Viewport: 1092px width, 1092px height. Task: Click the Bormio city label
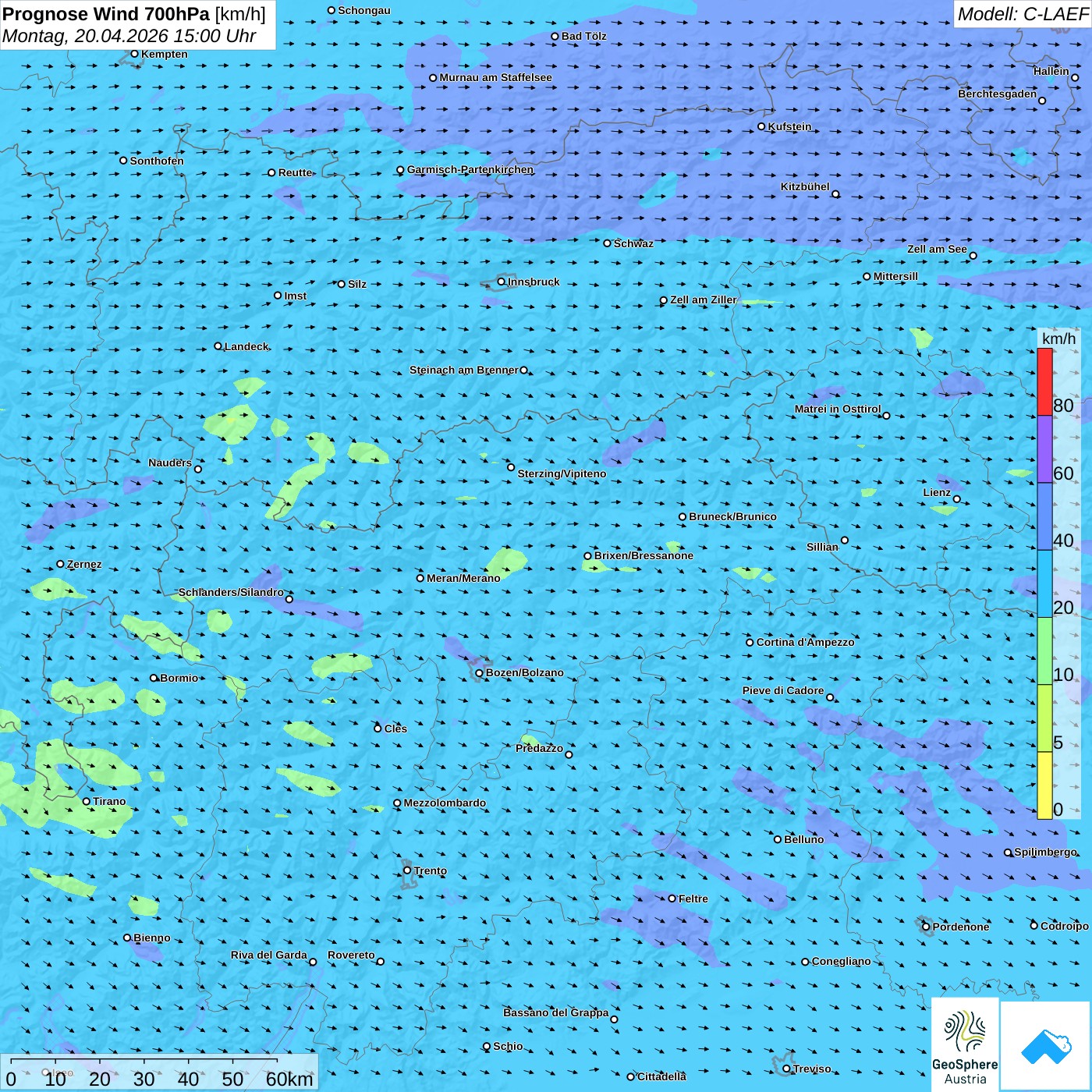(x=179, y=678)
